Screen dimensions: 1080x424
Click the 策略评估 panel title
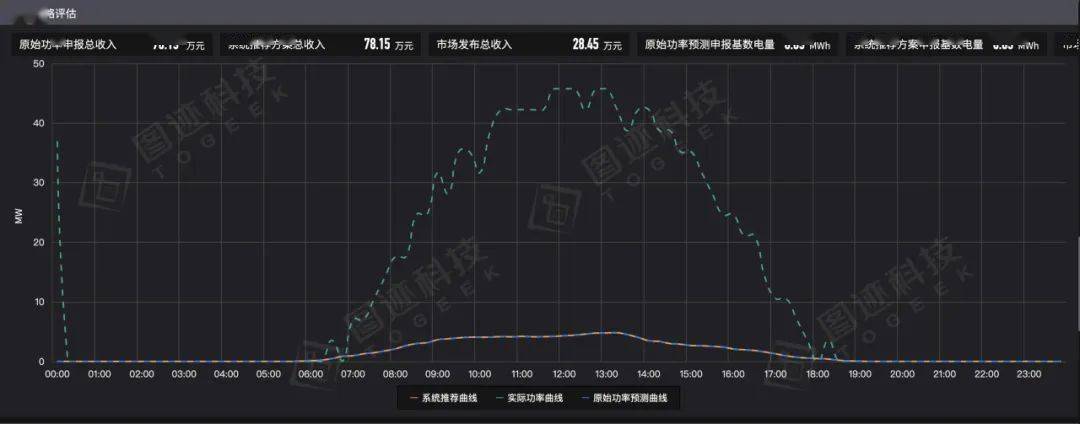coord(62,14)
